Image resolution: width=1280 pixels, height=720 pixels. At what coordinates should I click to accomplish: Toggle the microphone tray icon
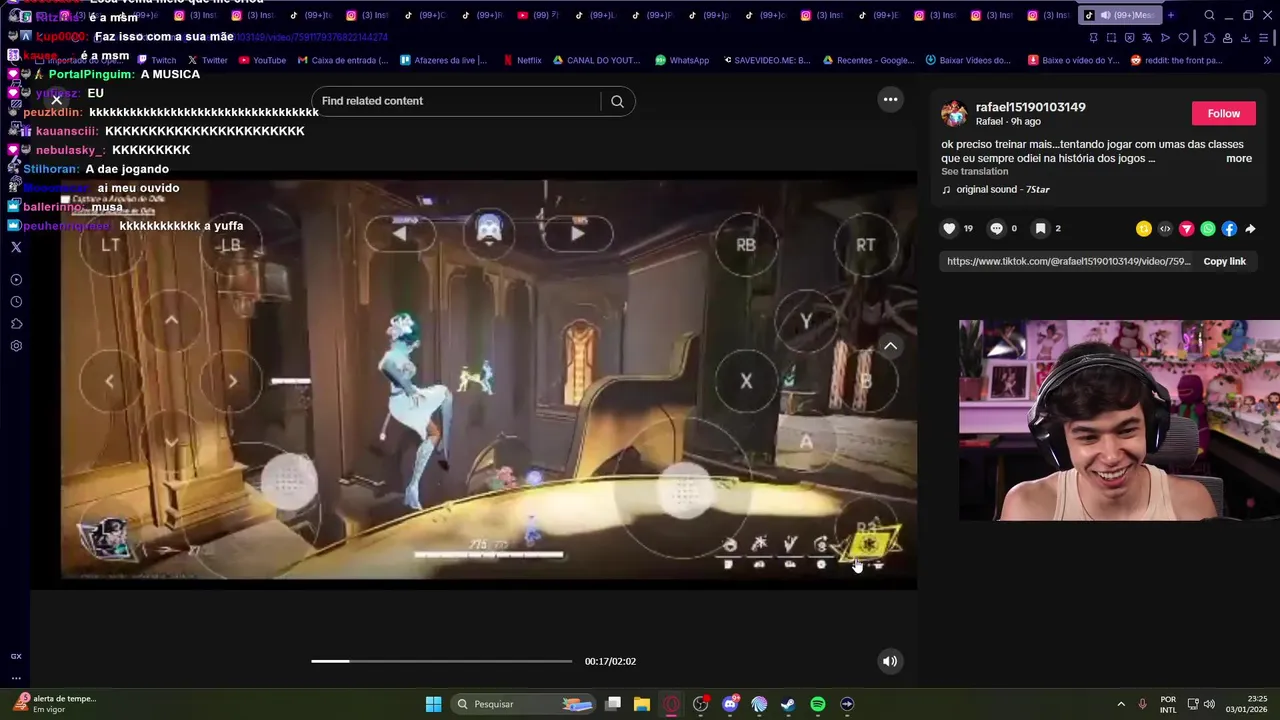pyautogui.click(x=1142, y=704)
